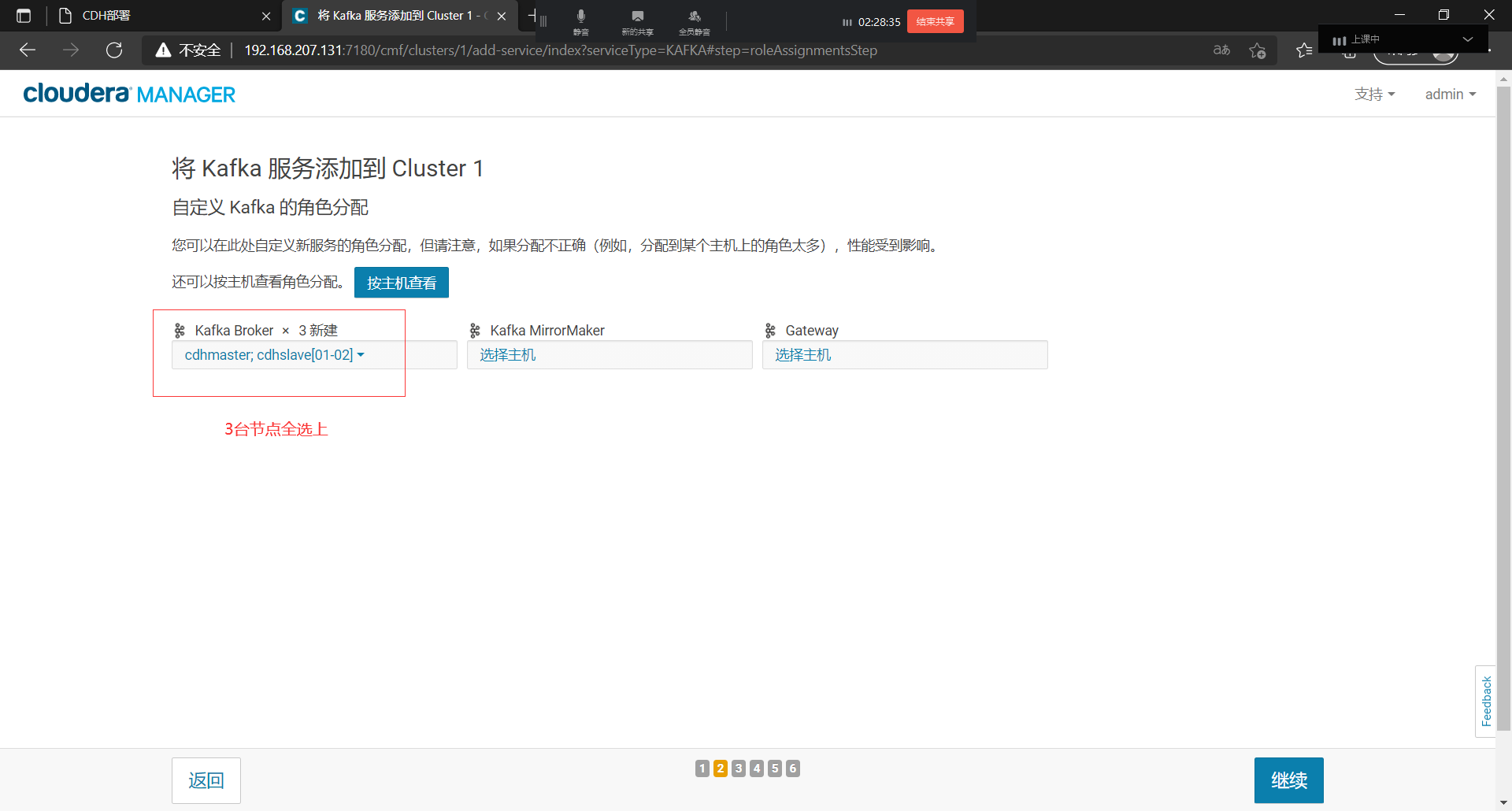The height and width of the screenshot is (811, 1512).
Task: Close the Kafka service browser tab
Action: [x=502, y=16]
